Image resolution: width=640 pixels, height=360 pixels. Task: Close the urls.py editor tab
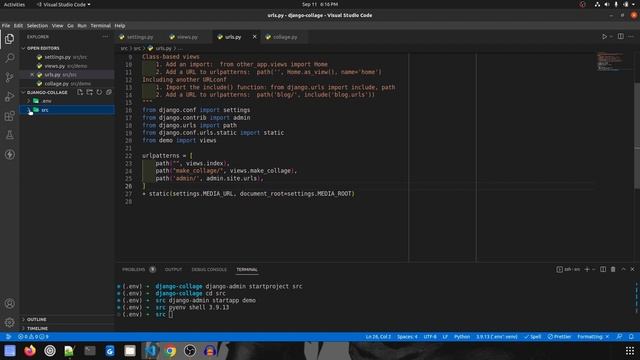[x=254, y=37]
